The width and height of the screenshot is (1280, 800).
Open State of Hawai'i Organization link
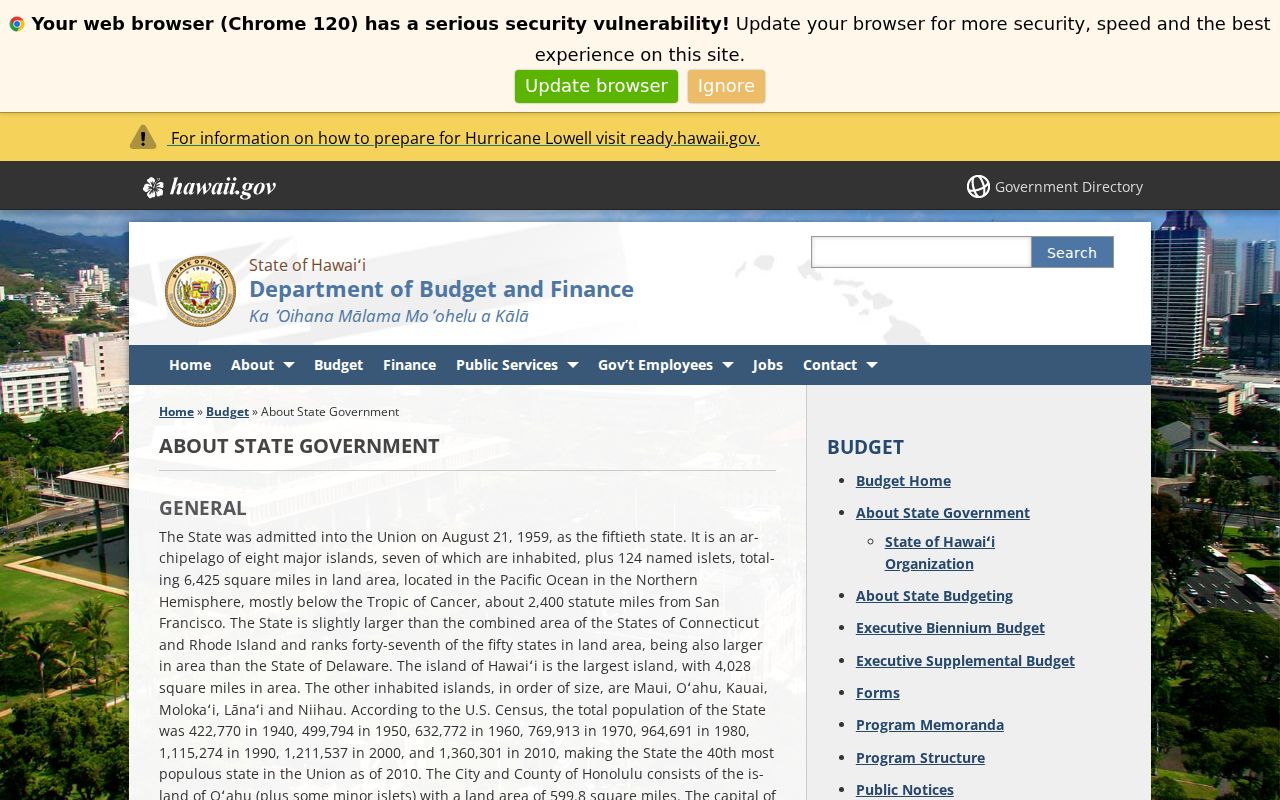[939, 553]
